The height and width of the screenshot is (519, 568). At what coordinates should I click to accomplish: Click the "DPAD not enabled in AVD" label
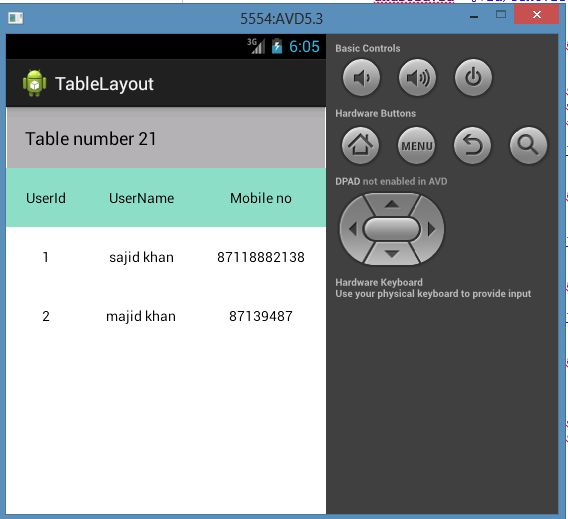pos(391,181)
